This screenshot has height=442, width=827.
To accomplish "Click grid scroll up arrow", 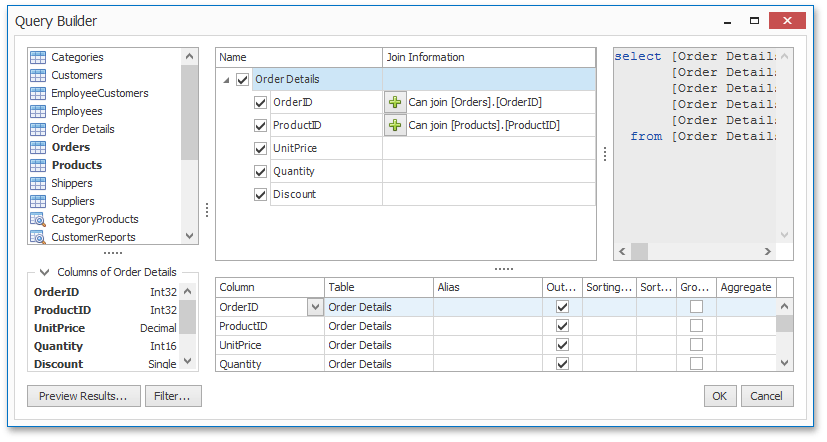I will tap(784, 306).
